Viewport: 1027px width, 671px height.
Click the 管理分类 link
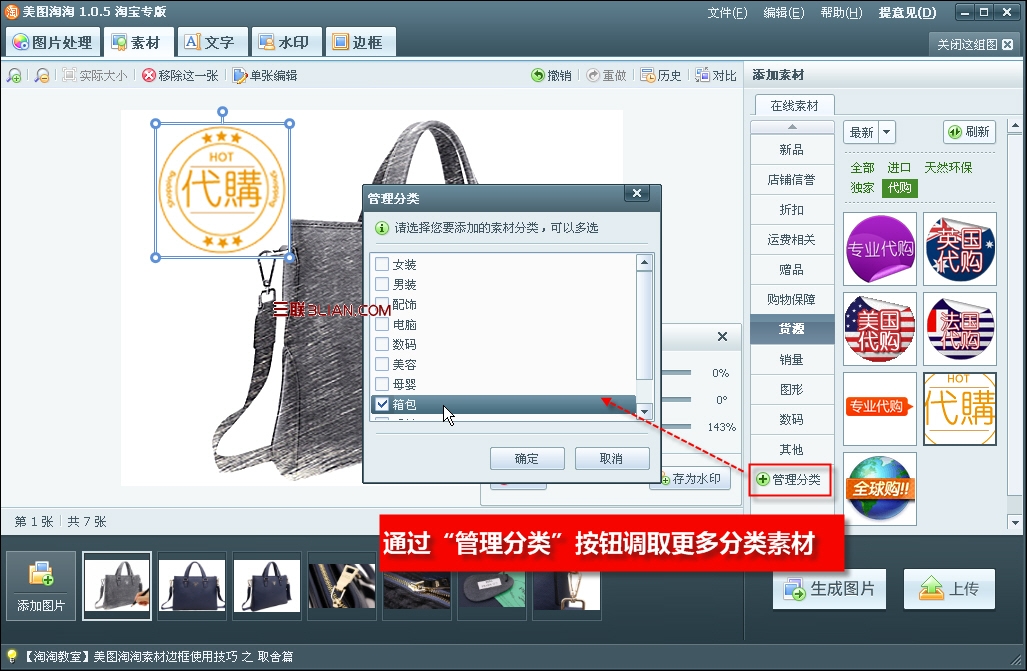click(790, 480)
